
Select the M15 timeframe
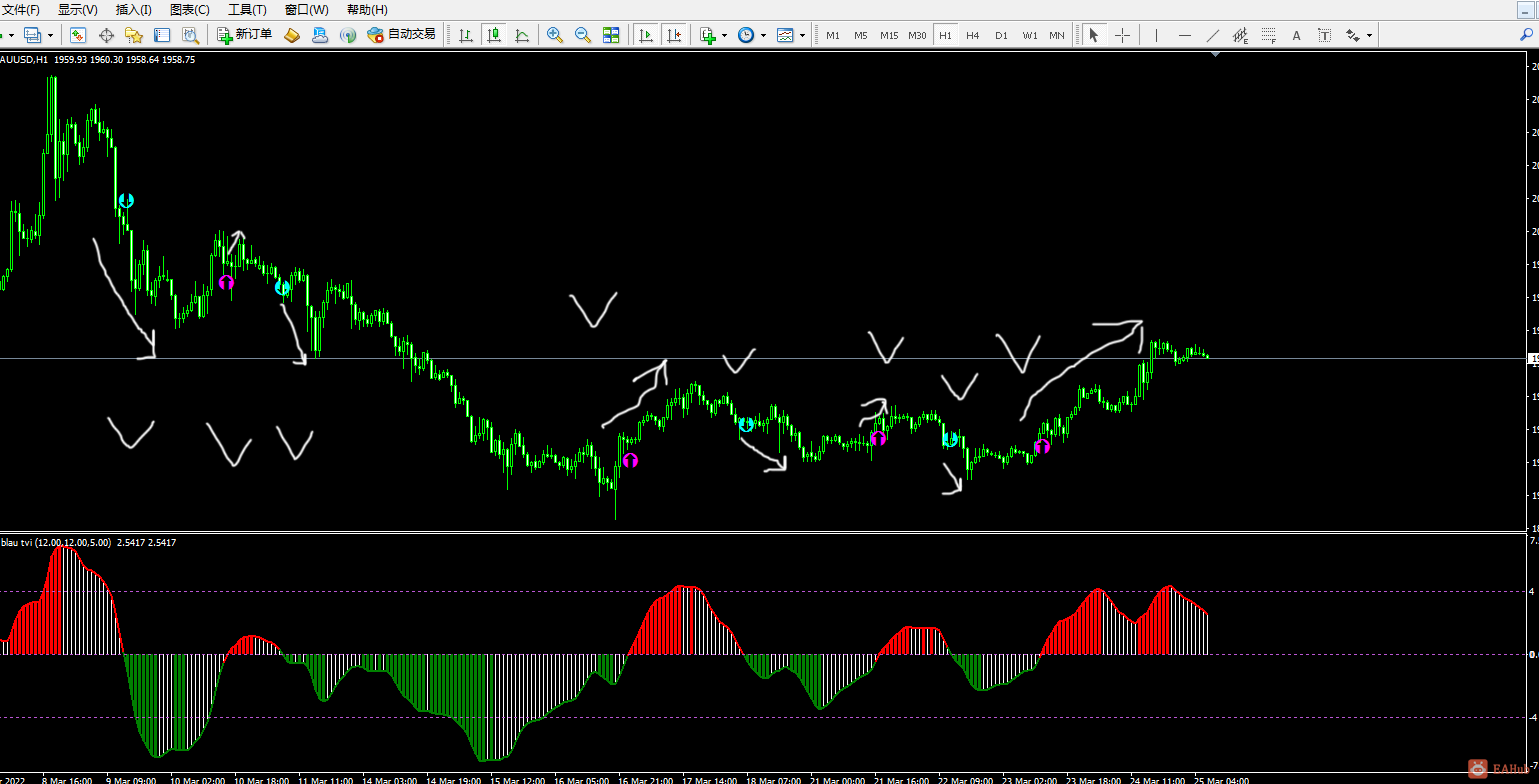point(889,35)
